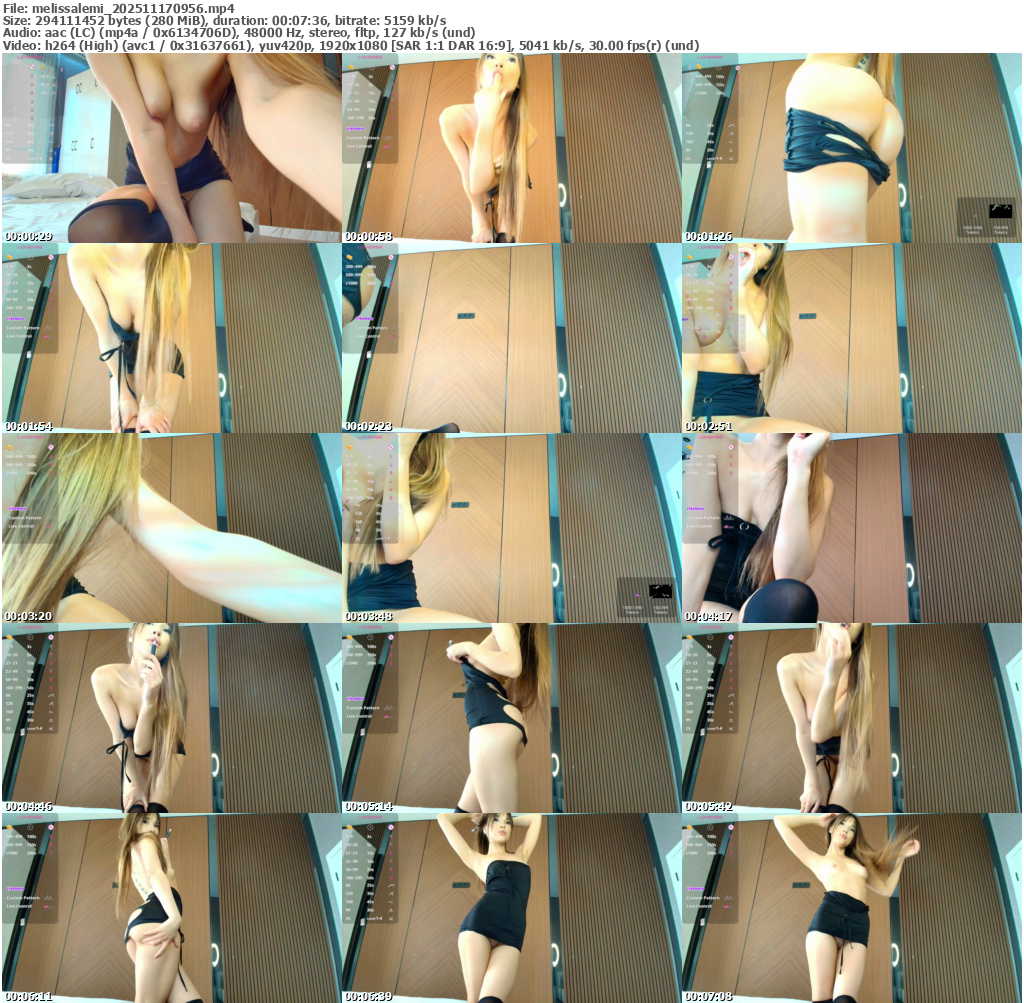
Task: Open the frame at timestamp 00:04:46
Action: pos(171,718)
